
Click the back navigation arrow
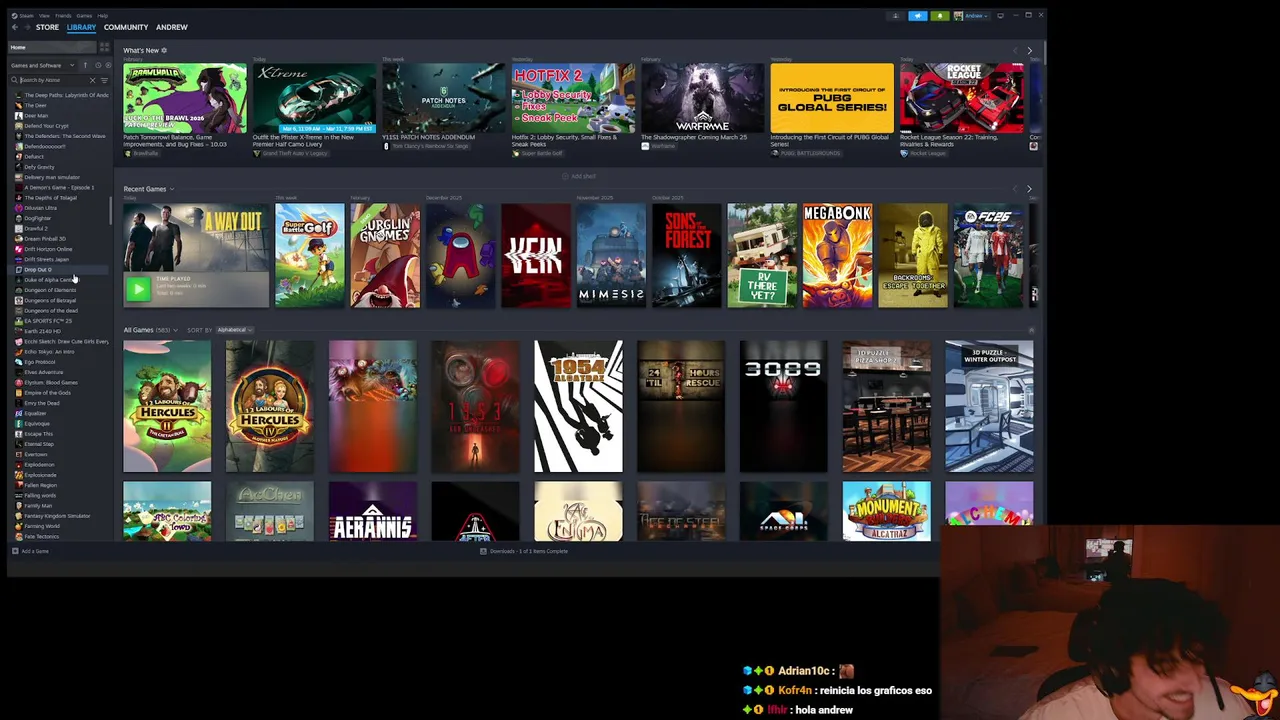(14, 27)
